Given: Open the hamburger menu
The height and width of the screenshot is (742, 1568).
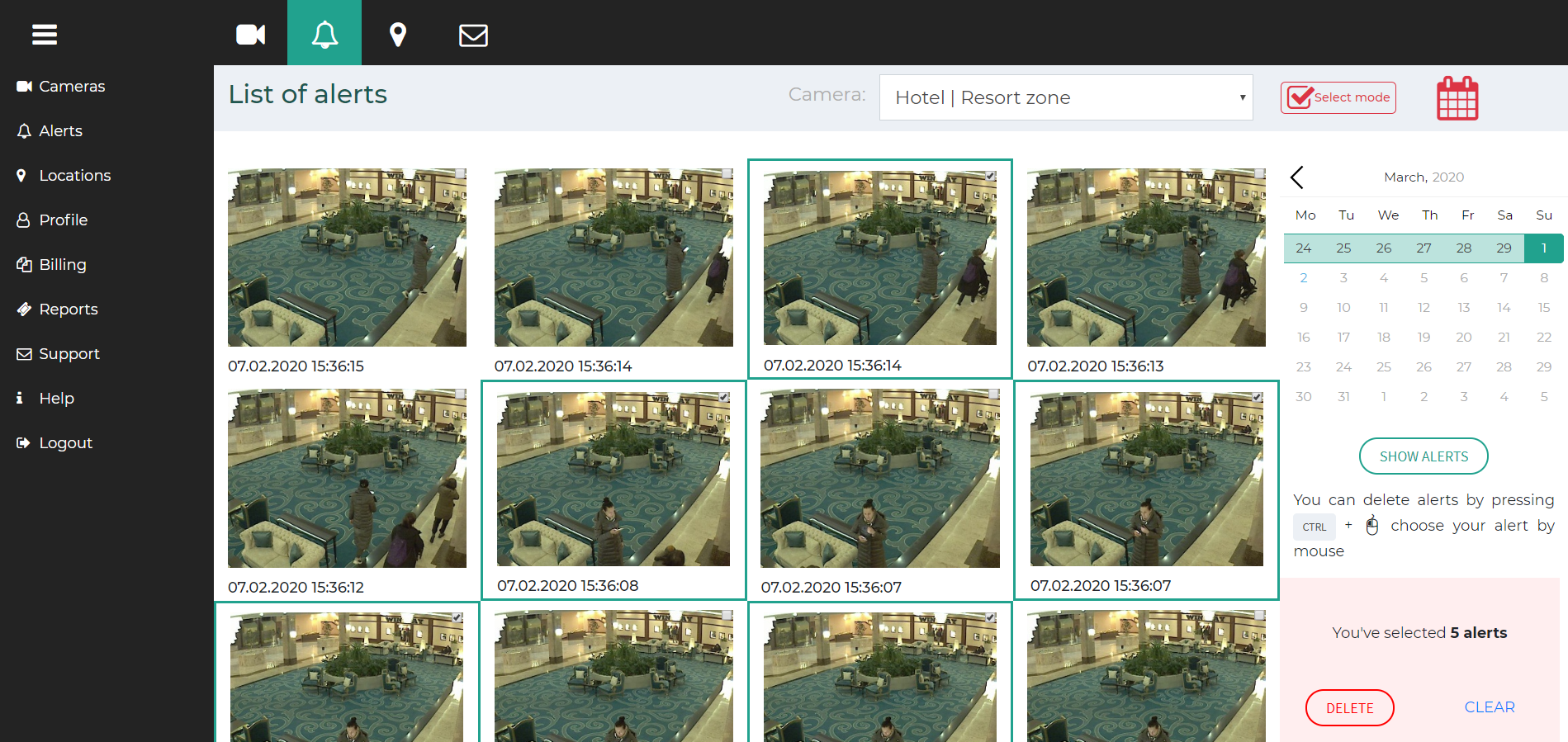Looking at the screenshot, I should point(45,35).
